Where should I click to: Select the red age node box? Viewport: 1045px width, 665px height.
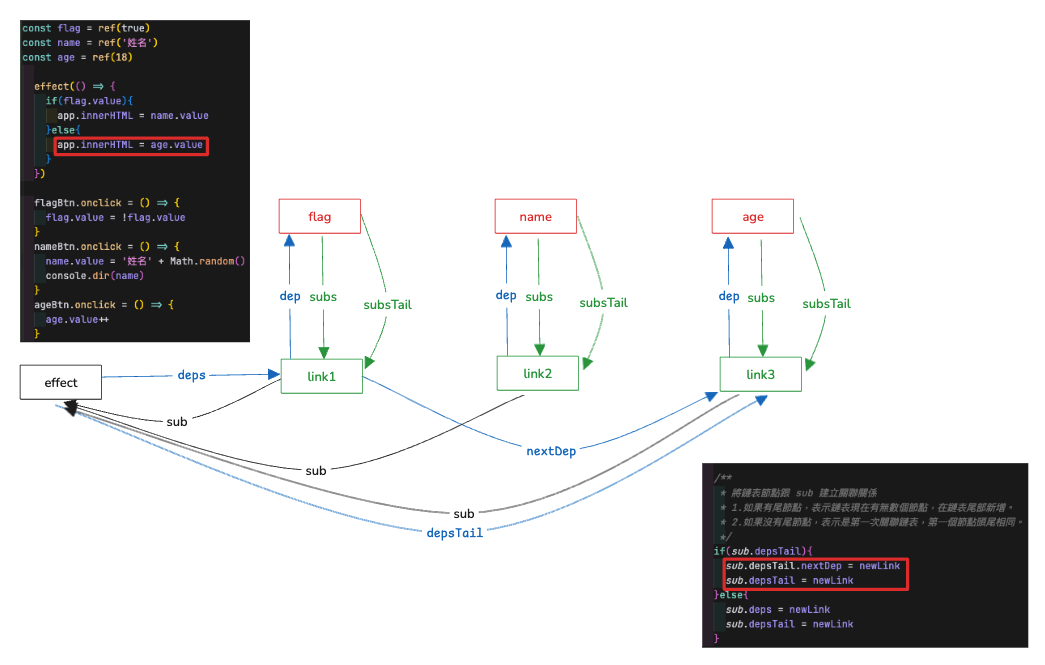752,217
